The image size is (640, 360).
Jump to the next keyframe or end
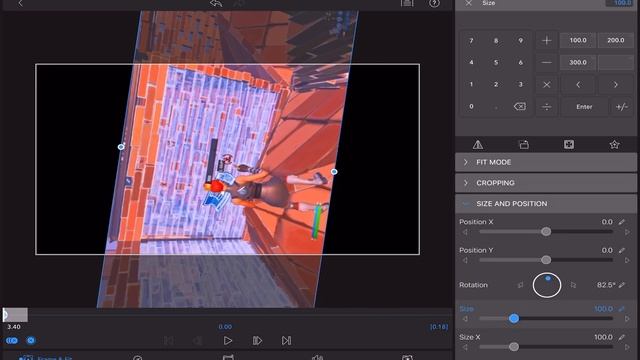pyautogui.click(x=287, y=340)
